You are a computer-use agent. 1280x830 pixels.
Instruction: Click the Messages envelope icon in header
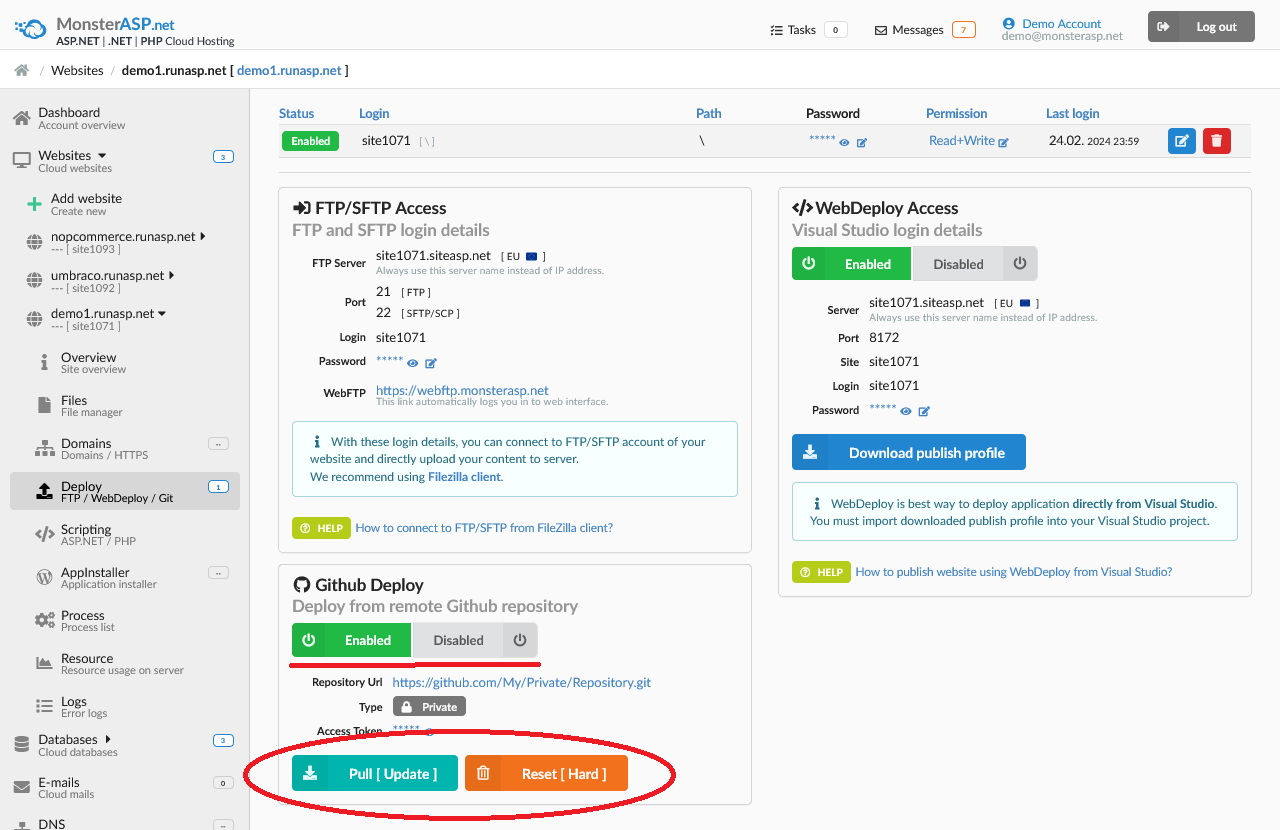click(x=881, y=30)
